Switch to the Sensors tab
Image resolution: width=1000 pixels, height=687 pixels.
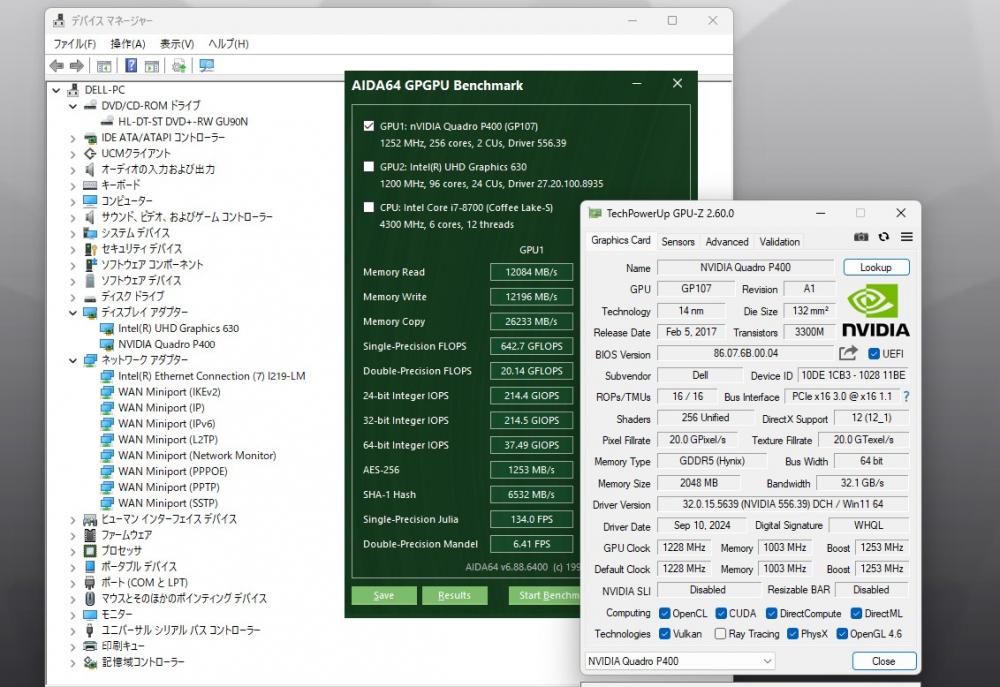(x=678, y=241)
